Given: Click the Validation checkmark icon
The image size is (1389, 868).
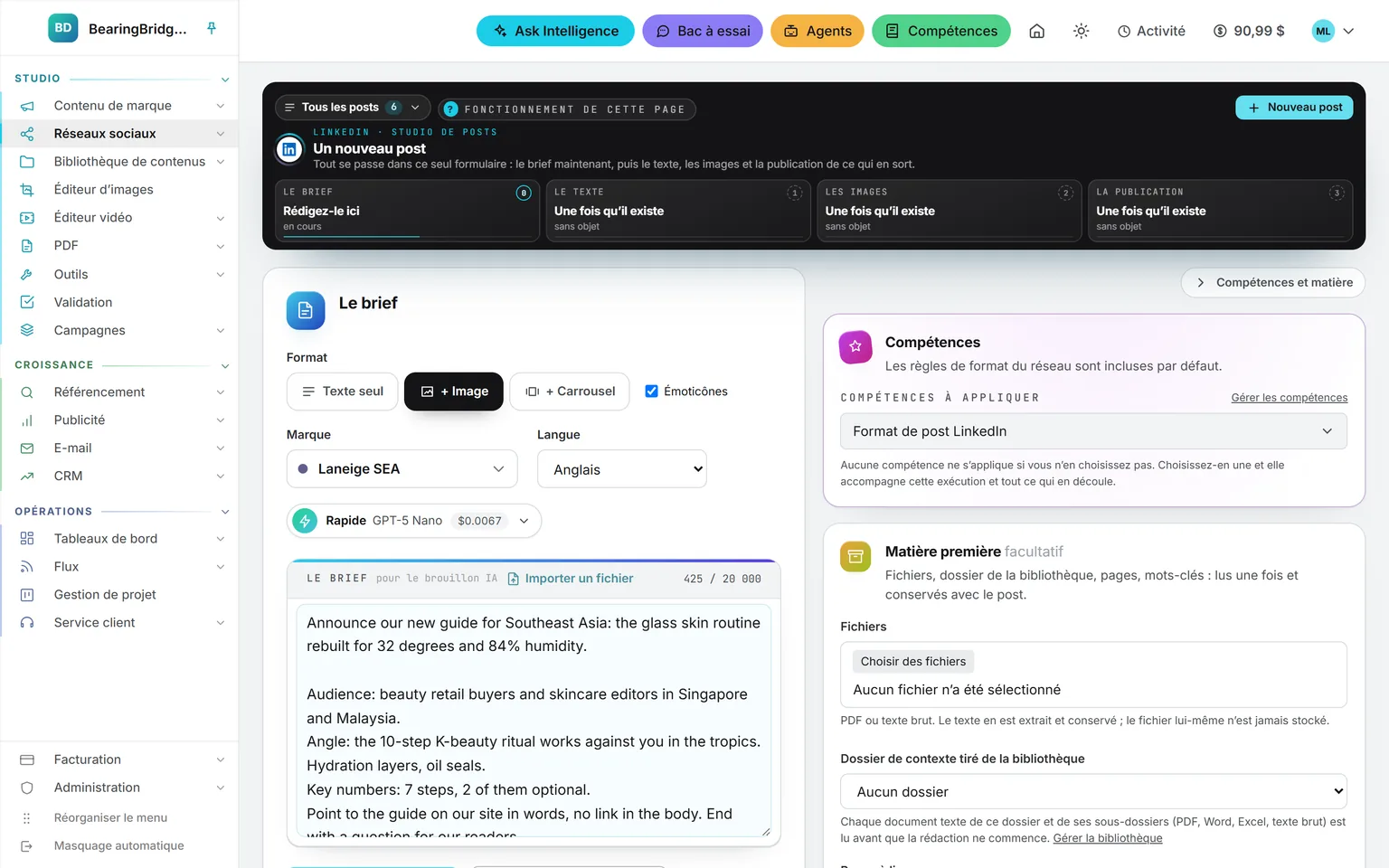Looking at the screenshot, I should (27, 302).
